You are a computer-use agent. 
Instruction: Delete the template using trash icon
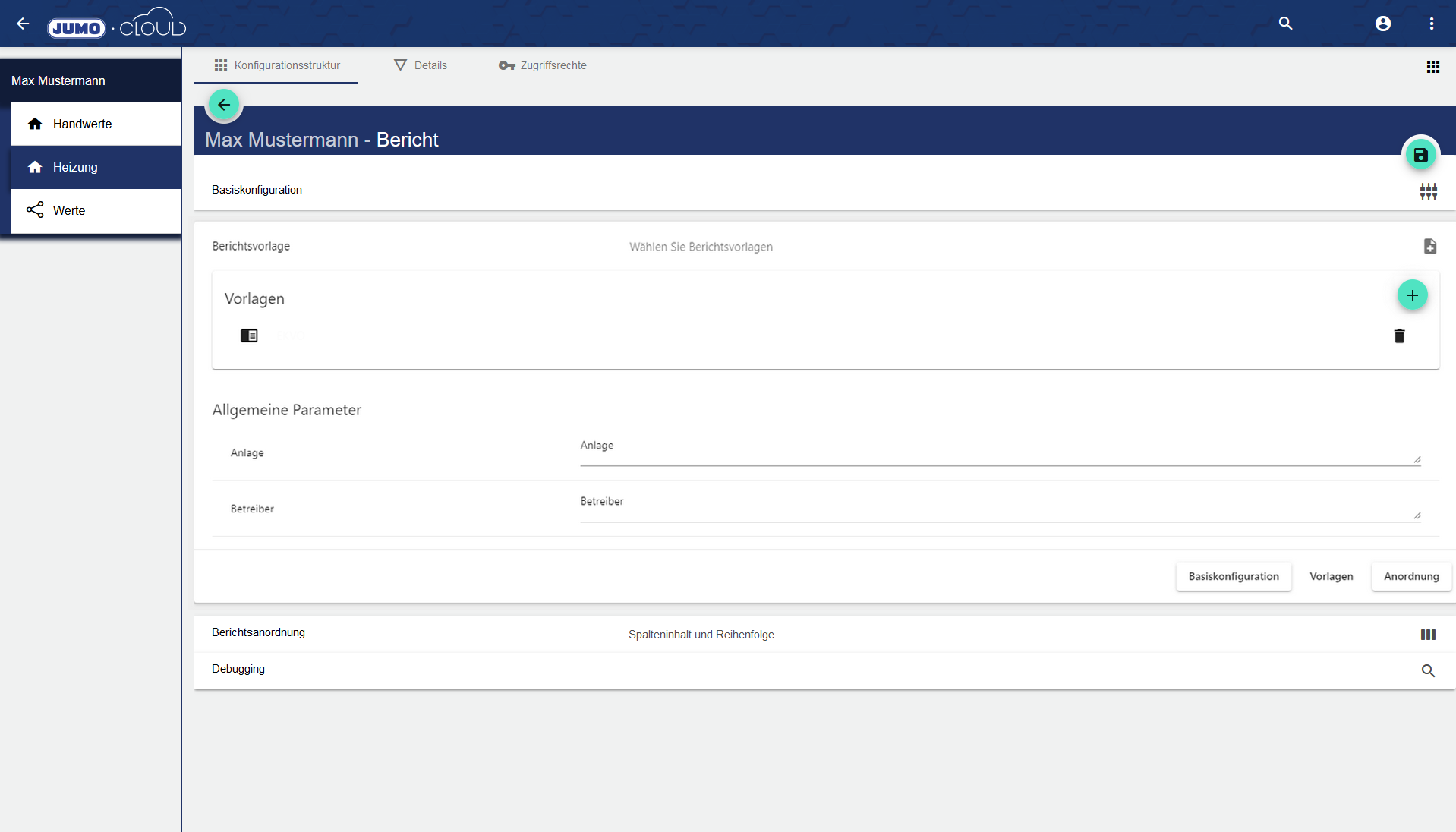1399,336
